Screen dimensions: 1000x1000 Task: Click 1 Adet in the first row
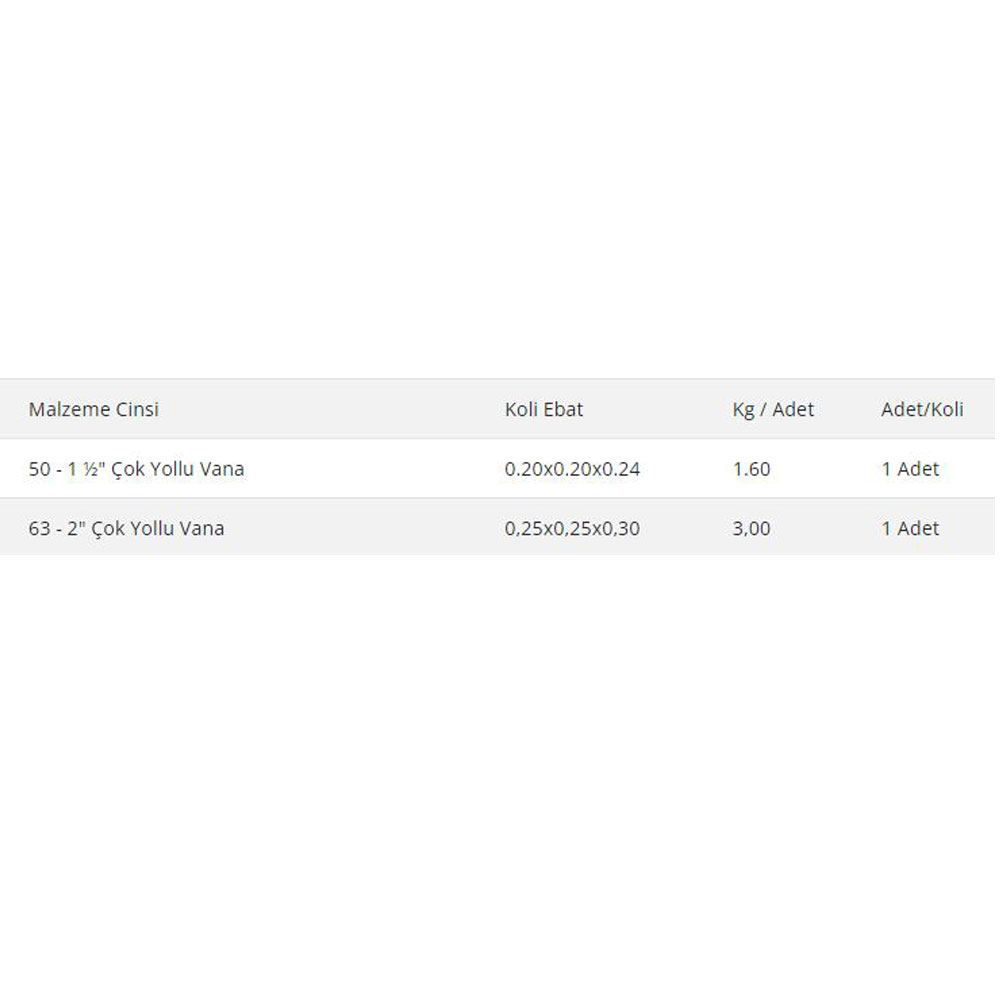click(910, 469)
